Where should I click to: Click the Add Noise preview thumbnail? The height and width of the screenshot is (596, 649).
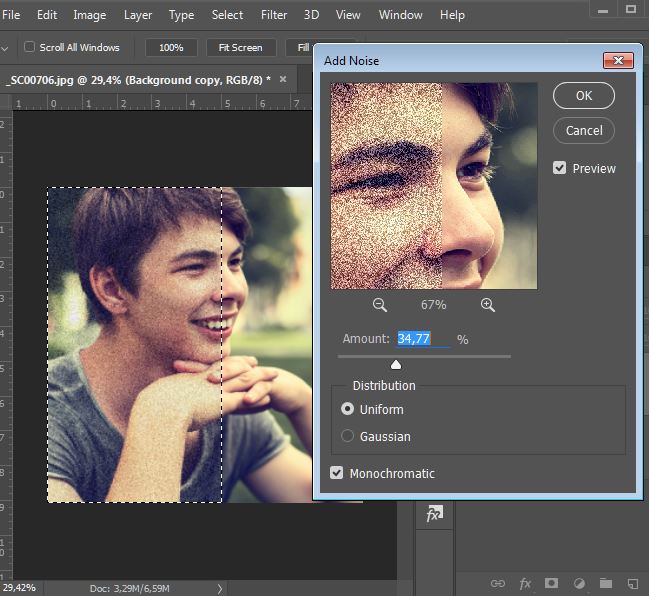pos(433,186)
